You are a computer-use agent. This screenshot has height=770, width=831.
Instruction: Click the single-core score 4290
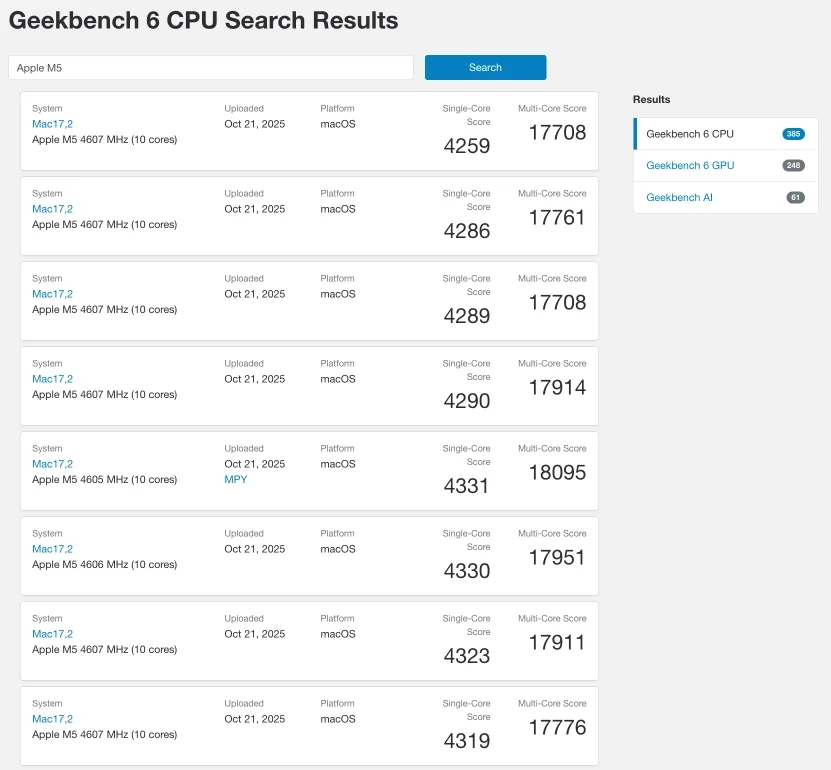pyautogui.click(x=466, y=401)
